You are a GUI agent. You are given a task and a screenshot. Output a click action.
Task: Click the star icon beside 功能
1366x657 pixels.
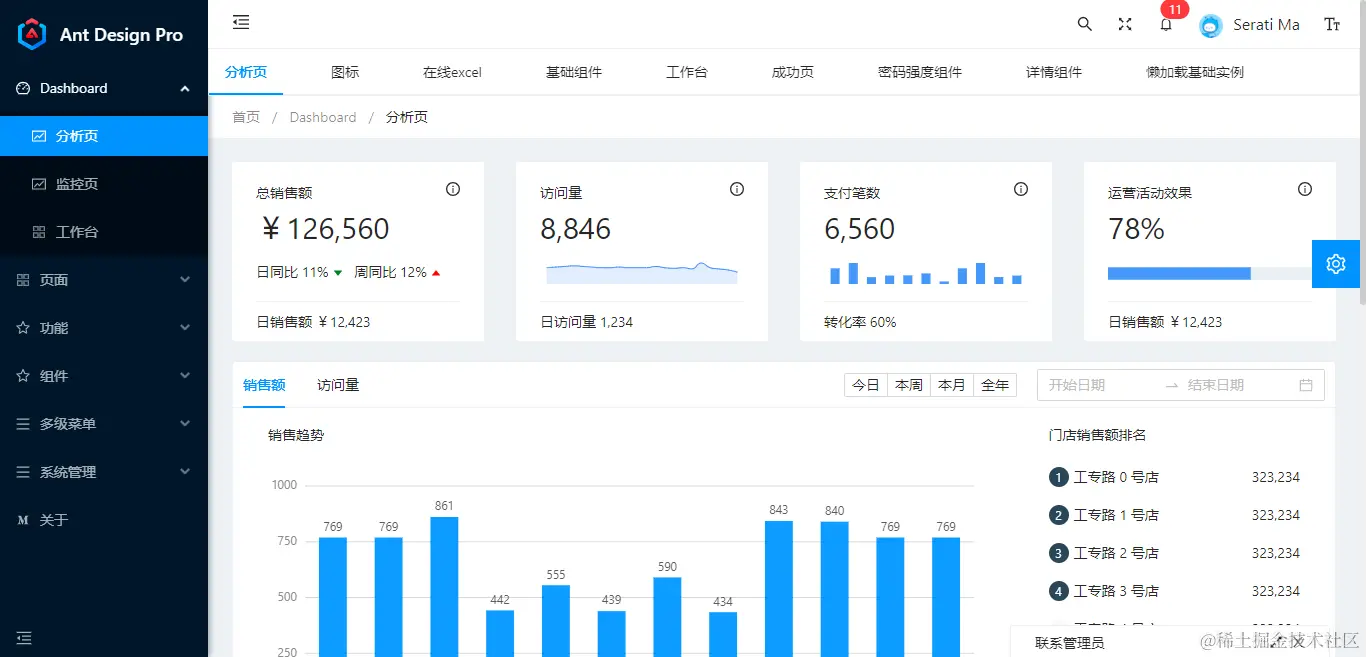(24, 328)
